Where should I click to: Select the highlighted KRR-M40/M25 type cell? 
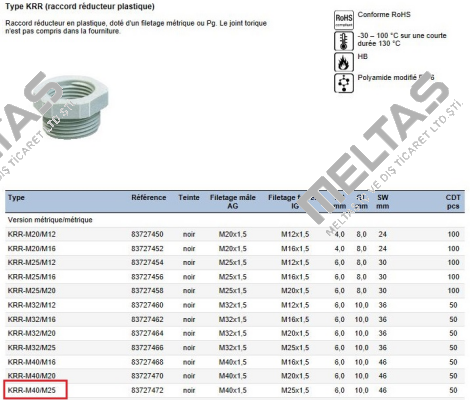[35, 390]
